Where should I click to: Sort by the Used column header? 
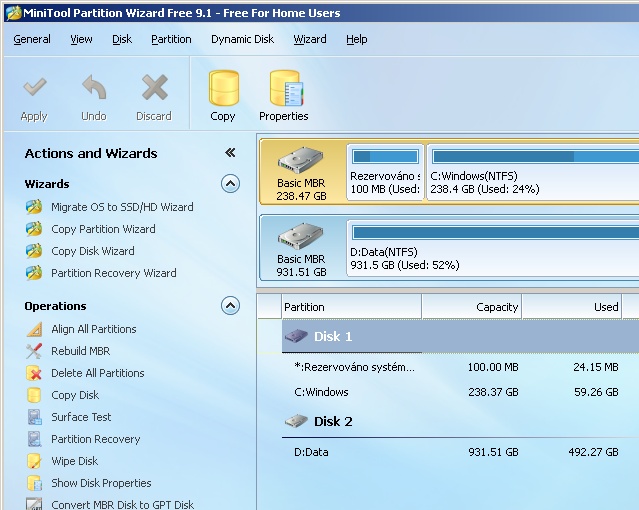(x=572, y=307)
